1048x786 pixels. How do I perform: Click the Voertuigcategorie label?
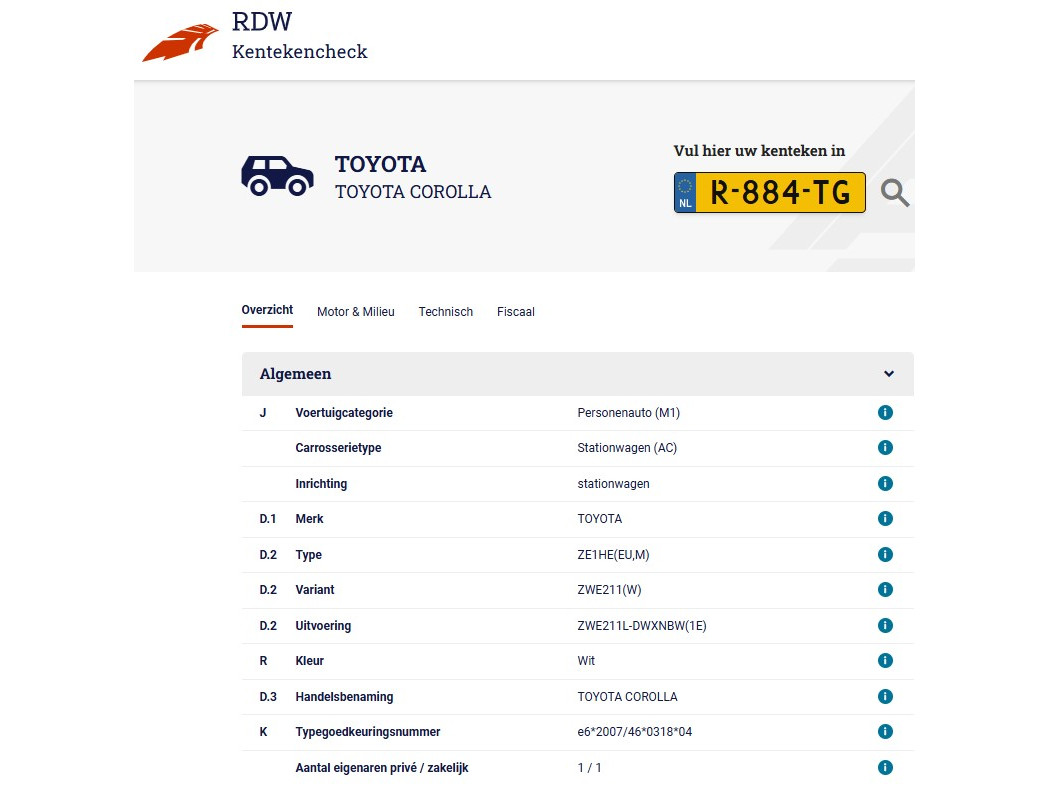pyautogui.click(x=344, y=413)
